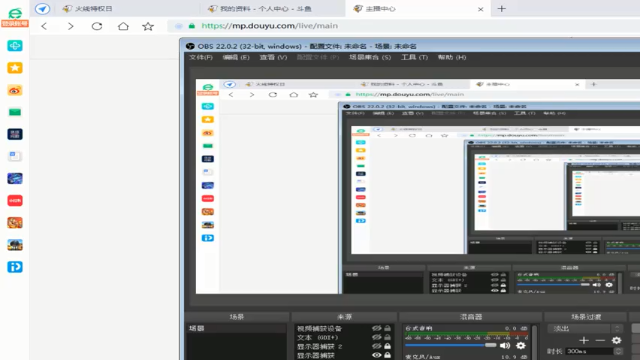
Task: Open the blue iD sidebar icon
Action: click(x=15, y=267)
